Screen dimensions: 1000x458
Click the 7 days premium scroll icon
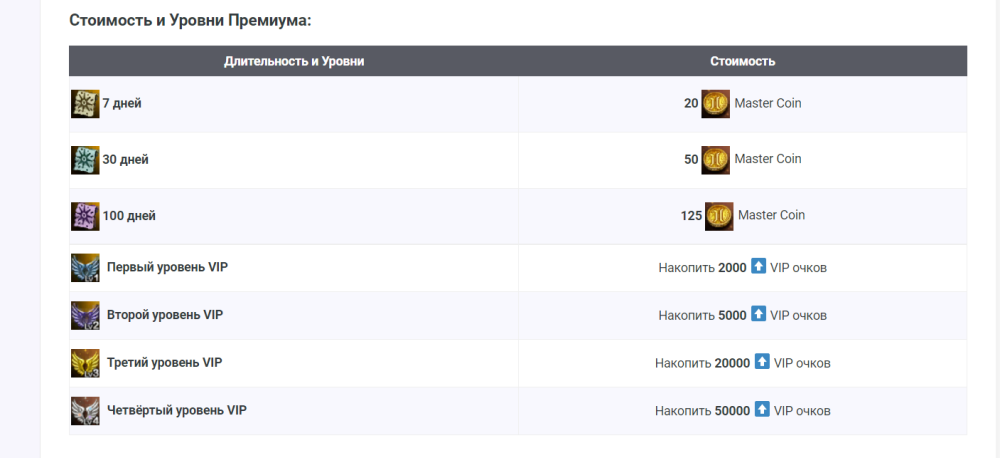(x=85, y=104)
